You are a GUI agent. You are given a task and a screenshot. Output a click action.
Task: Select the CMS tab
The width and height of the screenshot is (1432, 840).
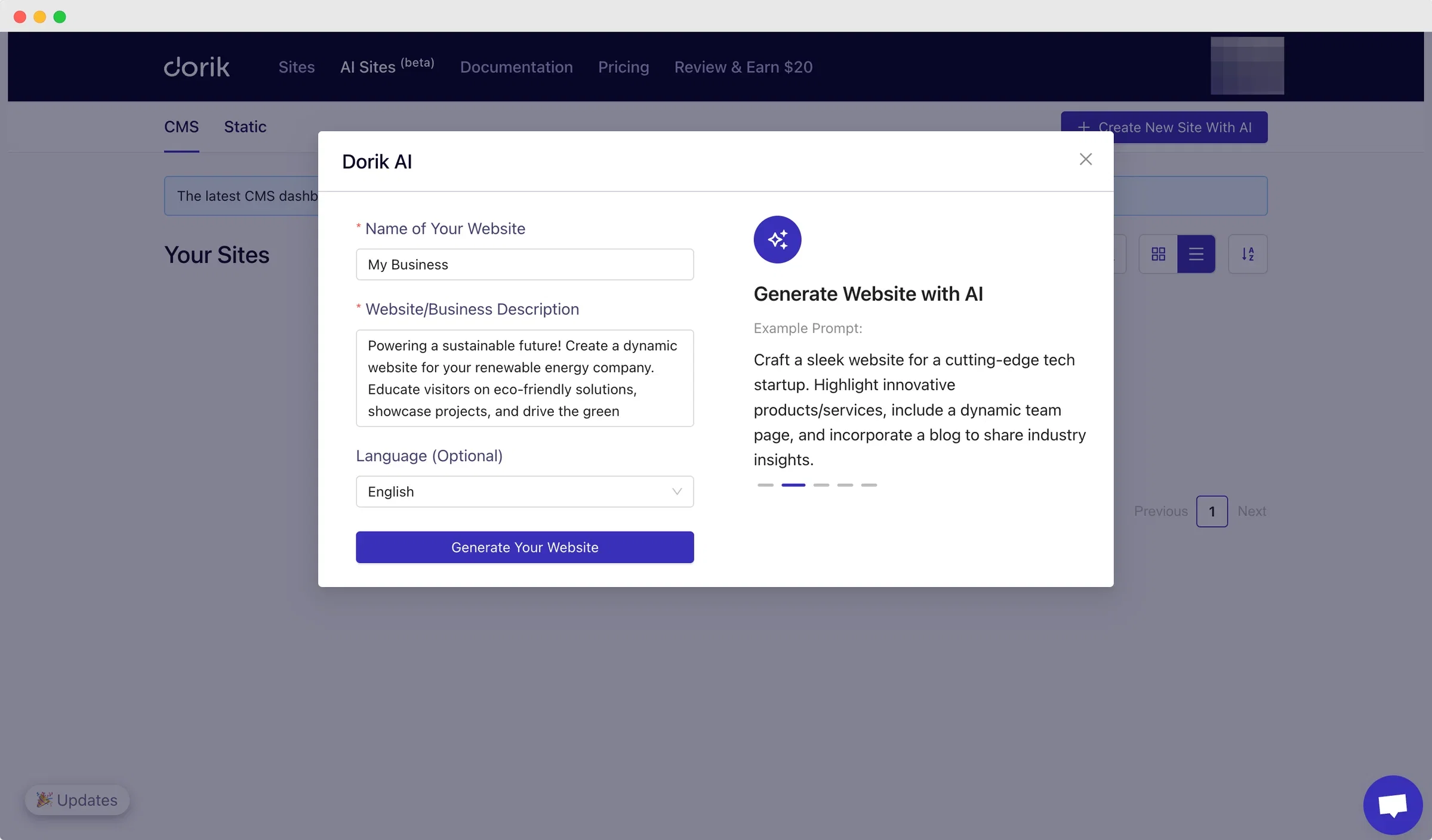coord(181,127)
